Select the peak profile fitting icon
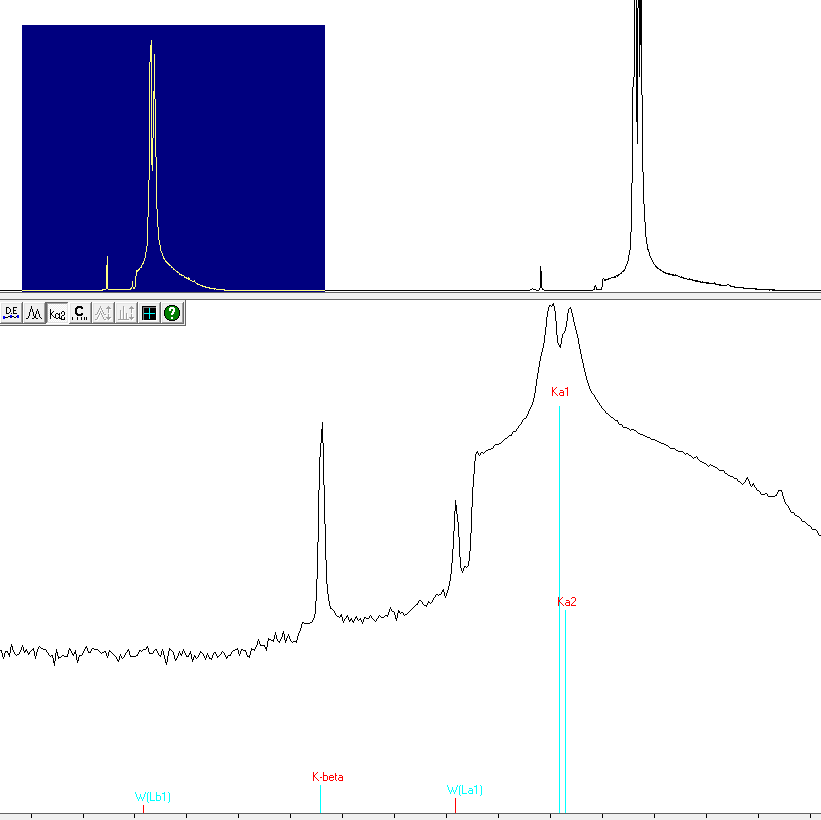 tap(34, 313)
